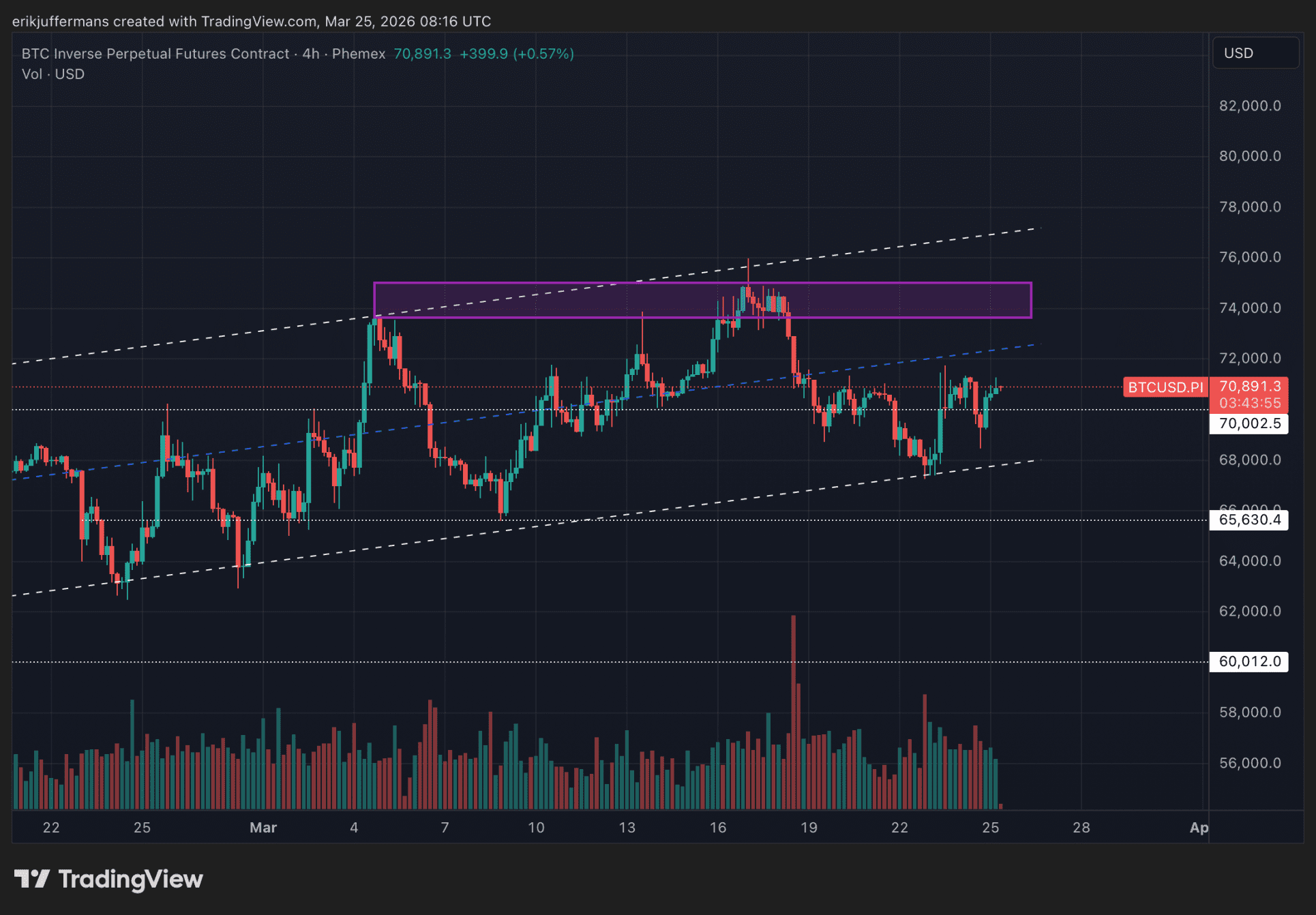Click the Mar label on time axis
1316x915 pixels.
pyautogui.click(x=263, y=828)
